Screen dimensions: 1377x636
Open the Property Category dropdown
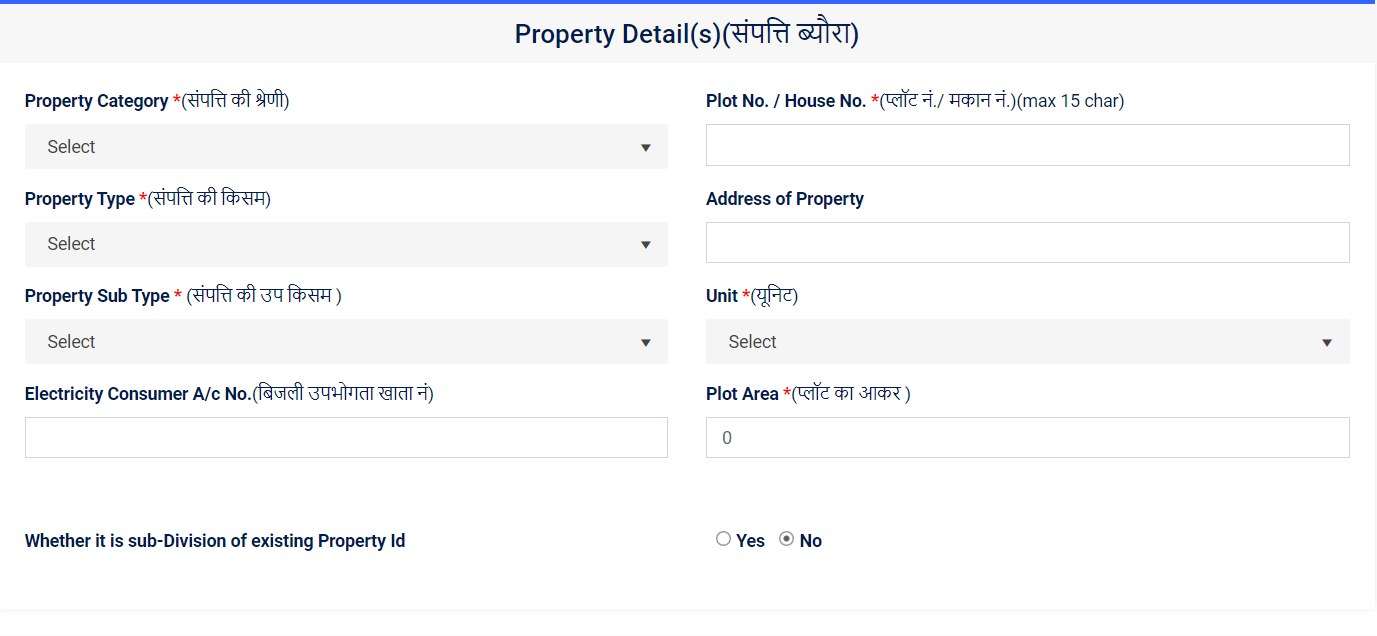[345, 146]
